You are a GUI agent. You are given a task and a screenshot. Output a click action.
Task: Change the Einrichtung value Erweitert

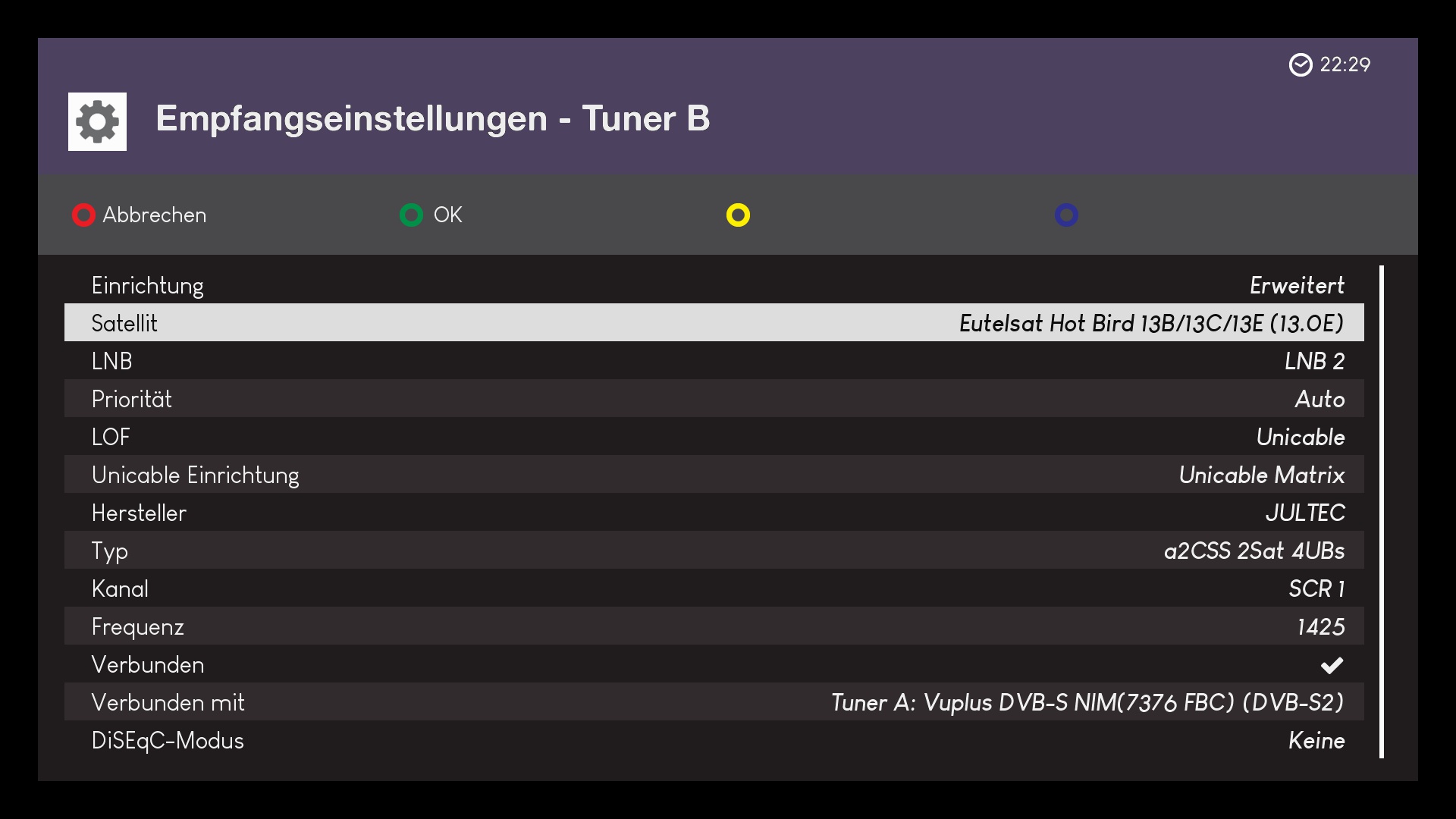tap(1297, 285)
